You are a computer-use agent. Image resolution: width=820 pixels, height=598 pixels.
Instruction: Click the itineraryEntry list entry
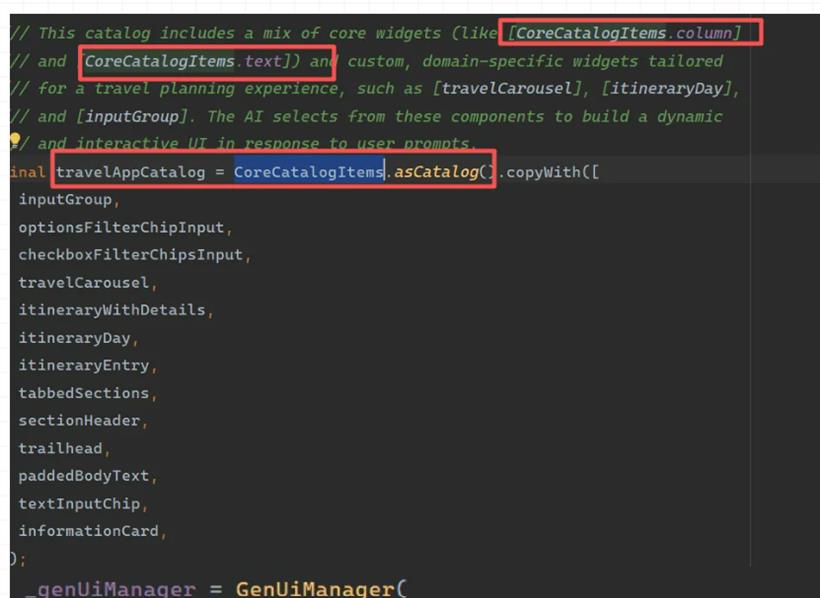[84, 365]
